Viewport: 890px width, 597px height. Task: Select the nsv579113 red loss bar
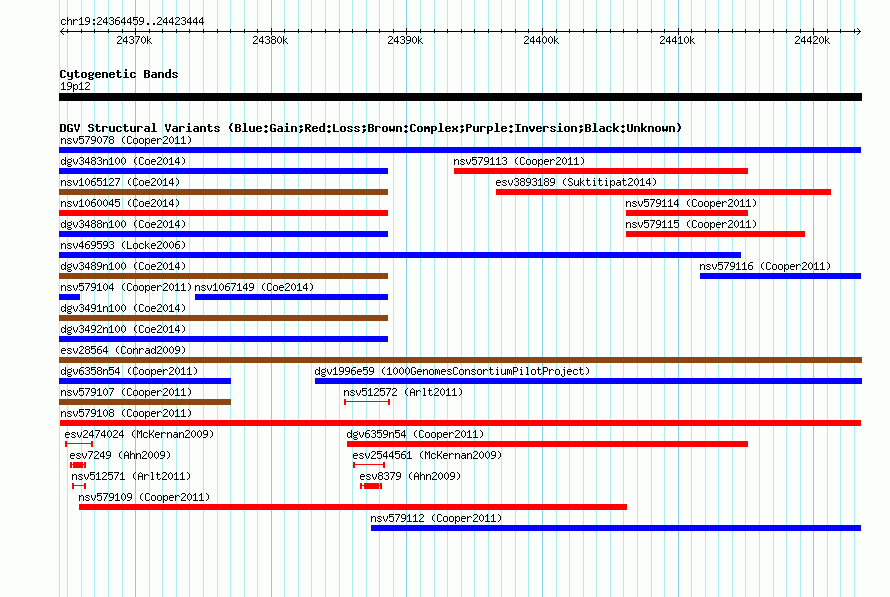click(601, 171)
